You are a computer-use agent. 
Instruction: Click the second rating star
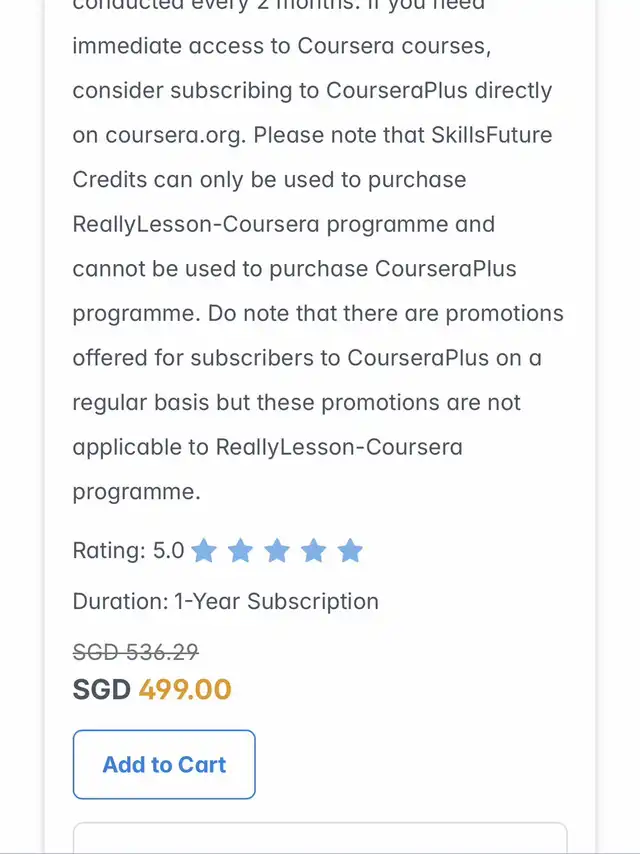click(x=240, y=551)
